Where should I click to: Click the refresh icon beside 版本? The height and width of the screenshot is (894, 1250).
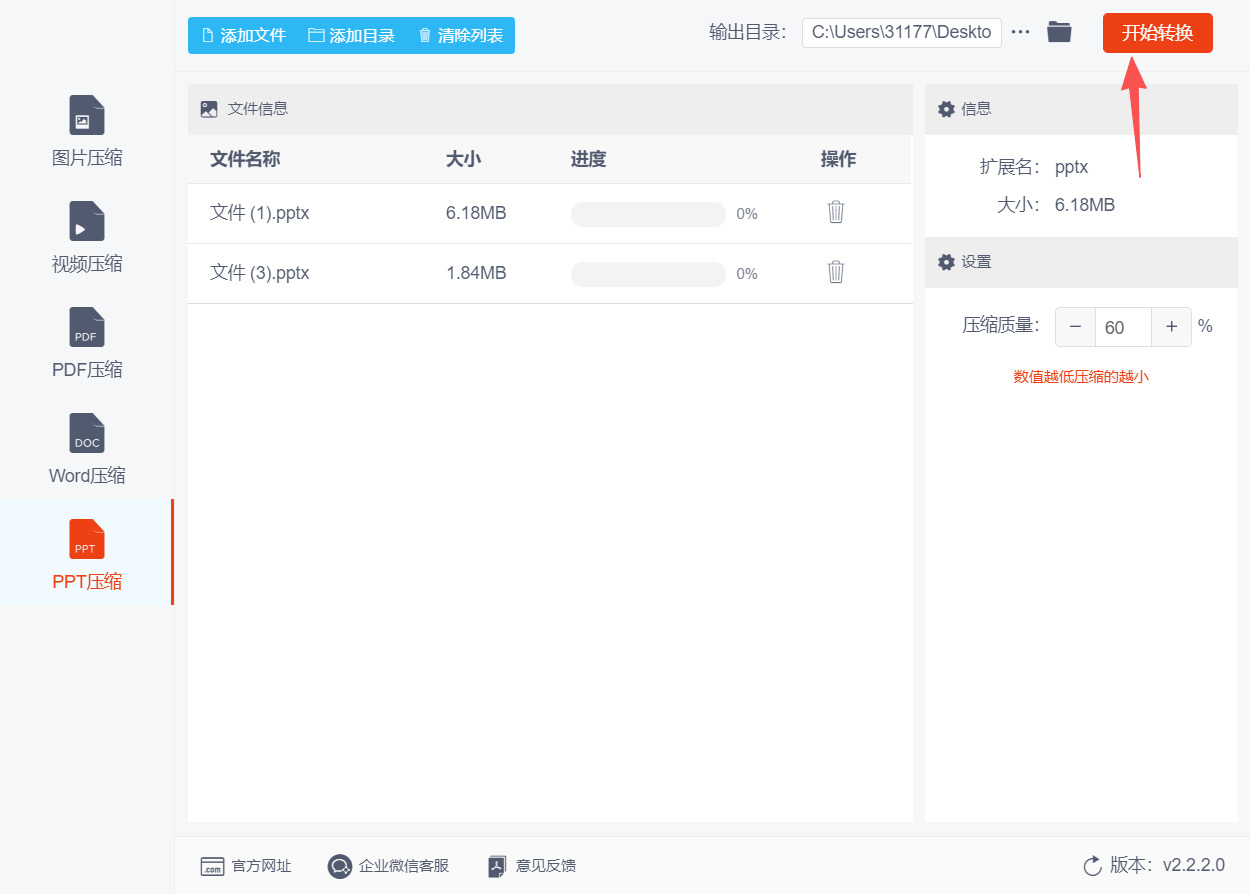[x=1092, y=865]
